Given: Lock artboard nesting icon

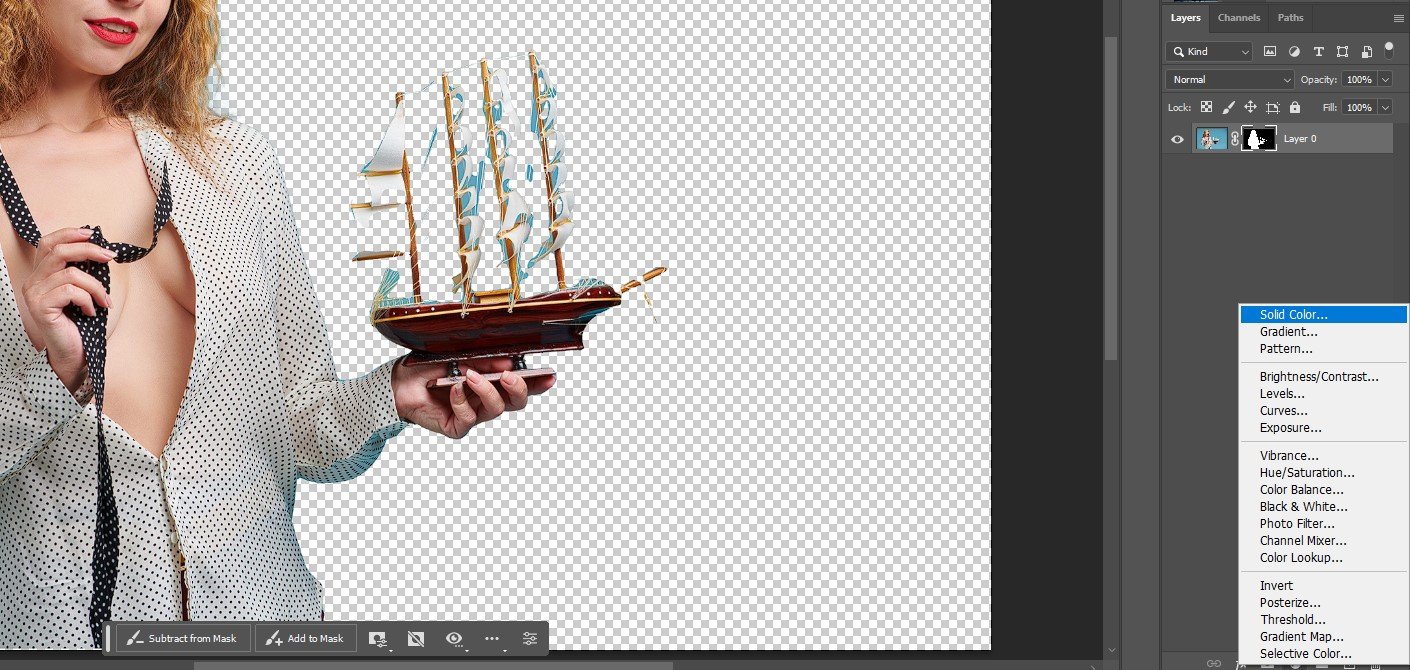Looking at the screenshot, I should click(x=1272, y=107).
